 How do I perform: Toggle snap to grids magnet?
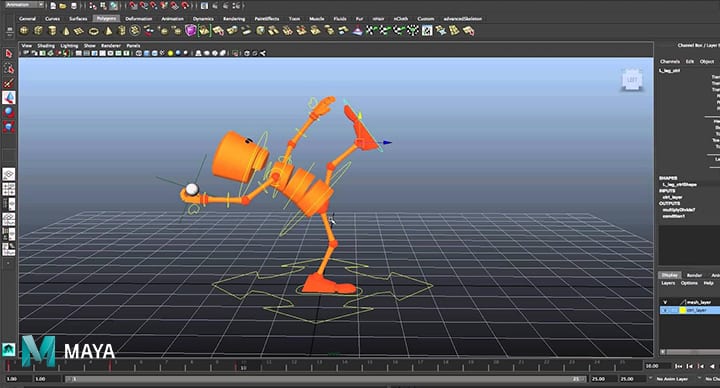point(133,6)
